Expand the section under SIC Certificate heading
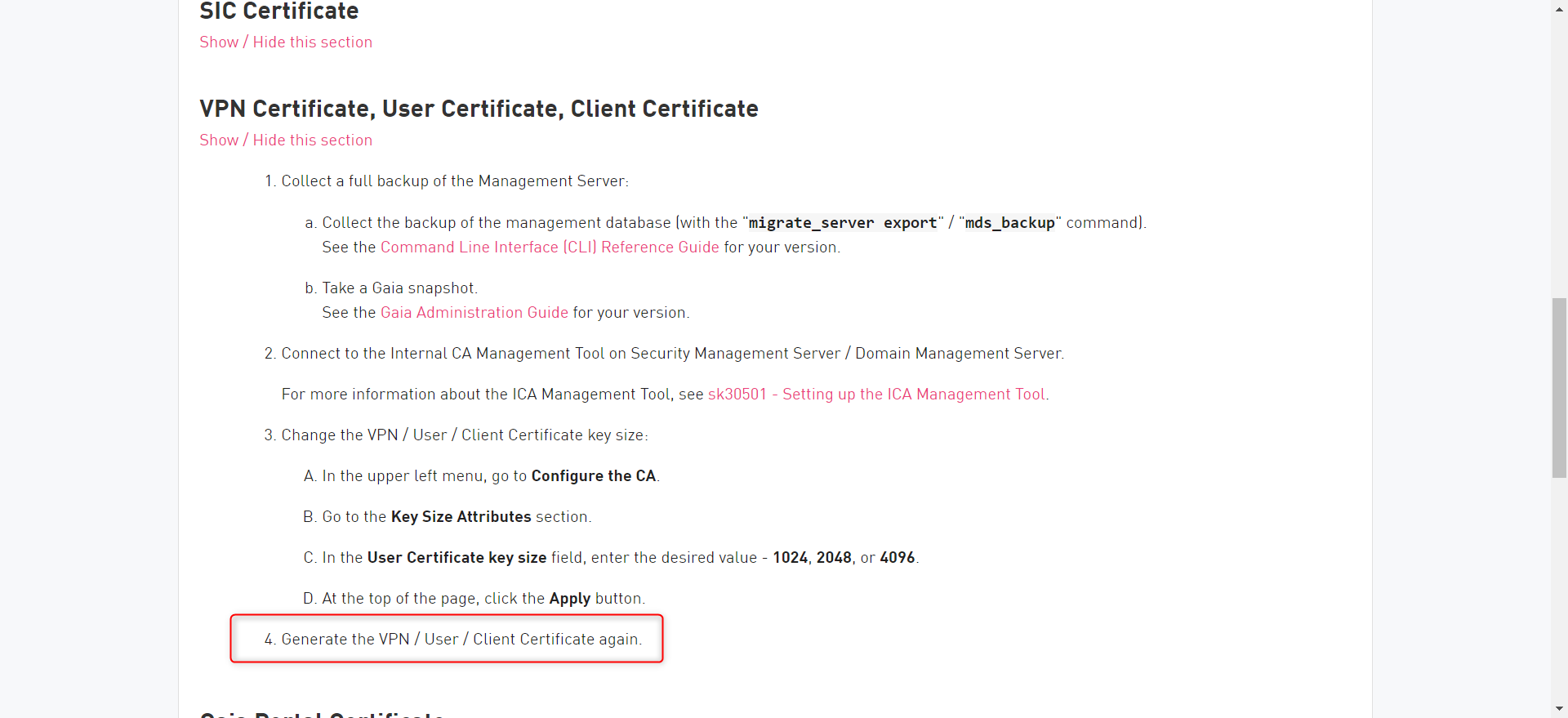This screenshot has height=718, width=1568. click(285, 42)
